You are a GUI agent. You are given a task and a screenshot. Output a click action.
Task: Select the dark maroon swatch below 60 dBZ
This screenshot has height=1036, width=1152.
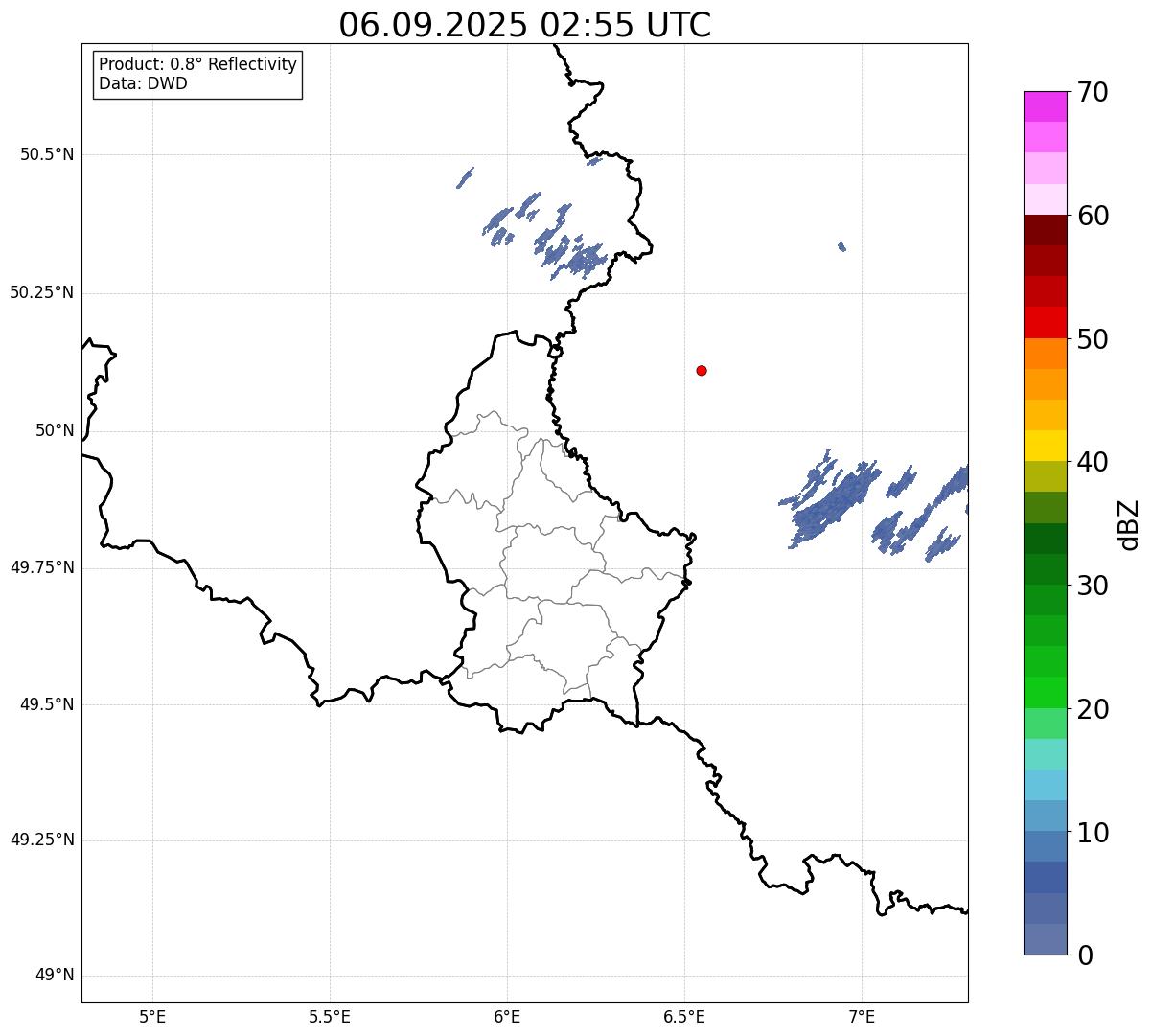[x=1045, y=230]
